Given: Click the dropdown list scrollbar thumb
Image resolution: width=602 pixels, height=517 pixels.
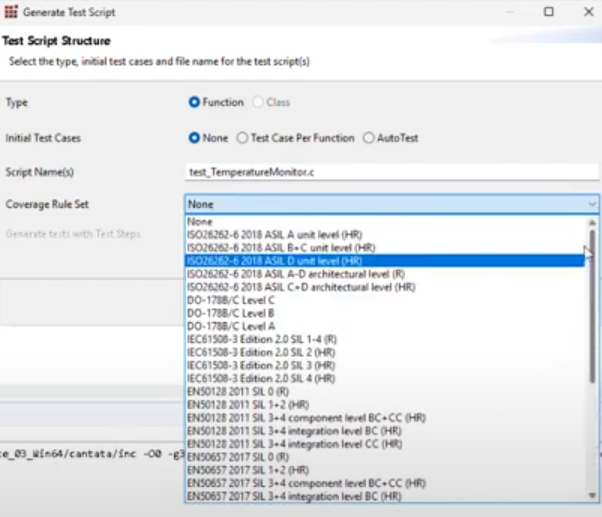Looking at the screenshot, I should click(592, 306).
